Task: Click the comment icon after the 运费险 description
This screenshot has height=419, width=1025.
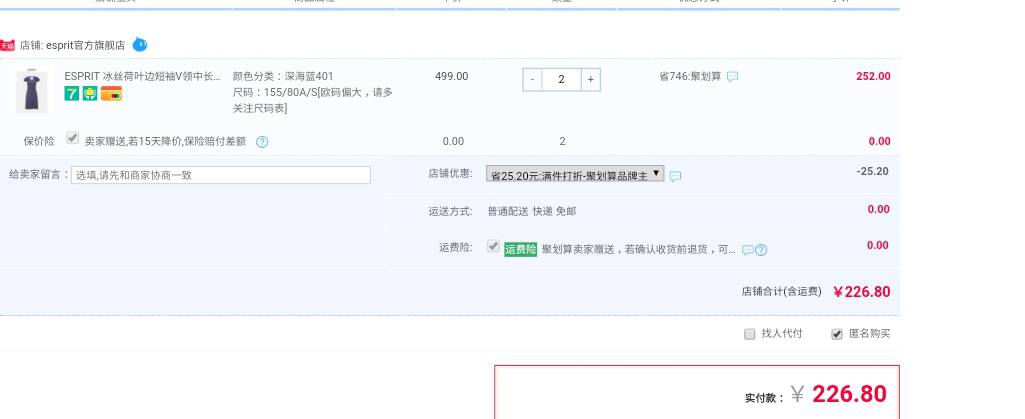Action: coord(748,250)
